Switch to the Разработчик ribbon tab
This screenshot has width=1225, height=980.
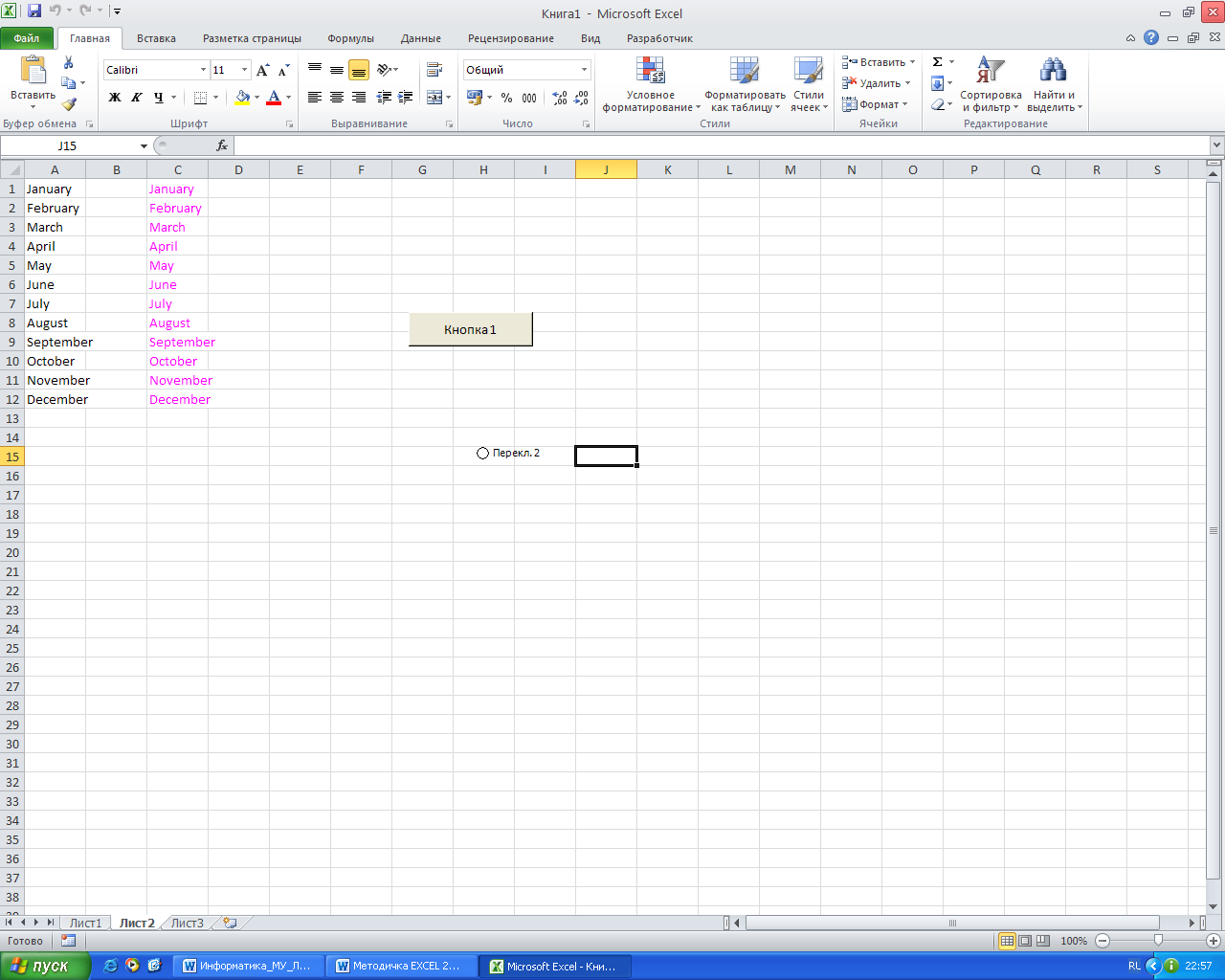[659, 38]
